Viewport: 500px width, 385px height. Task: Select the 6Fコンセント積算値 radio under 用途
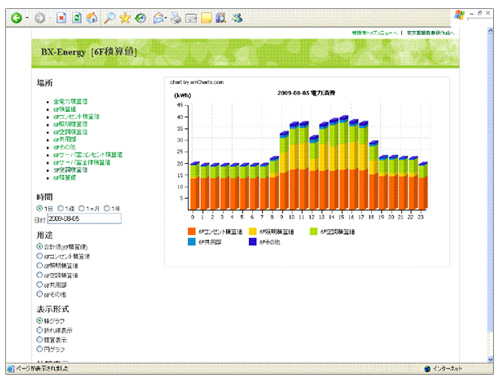click(x=39, y=256)
